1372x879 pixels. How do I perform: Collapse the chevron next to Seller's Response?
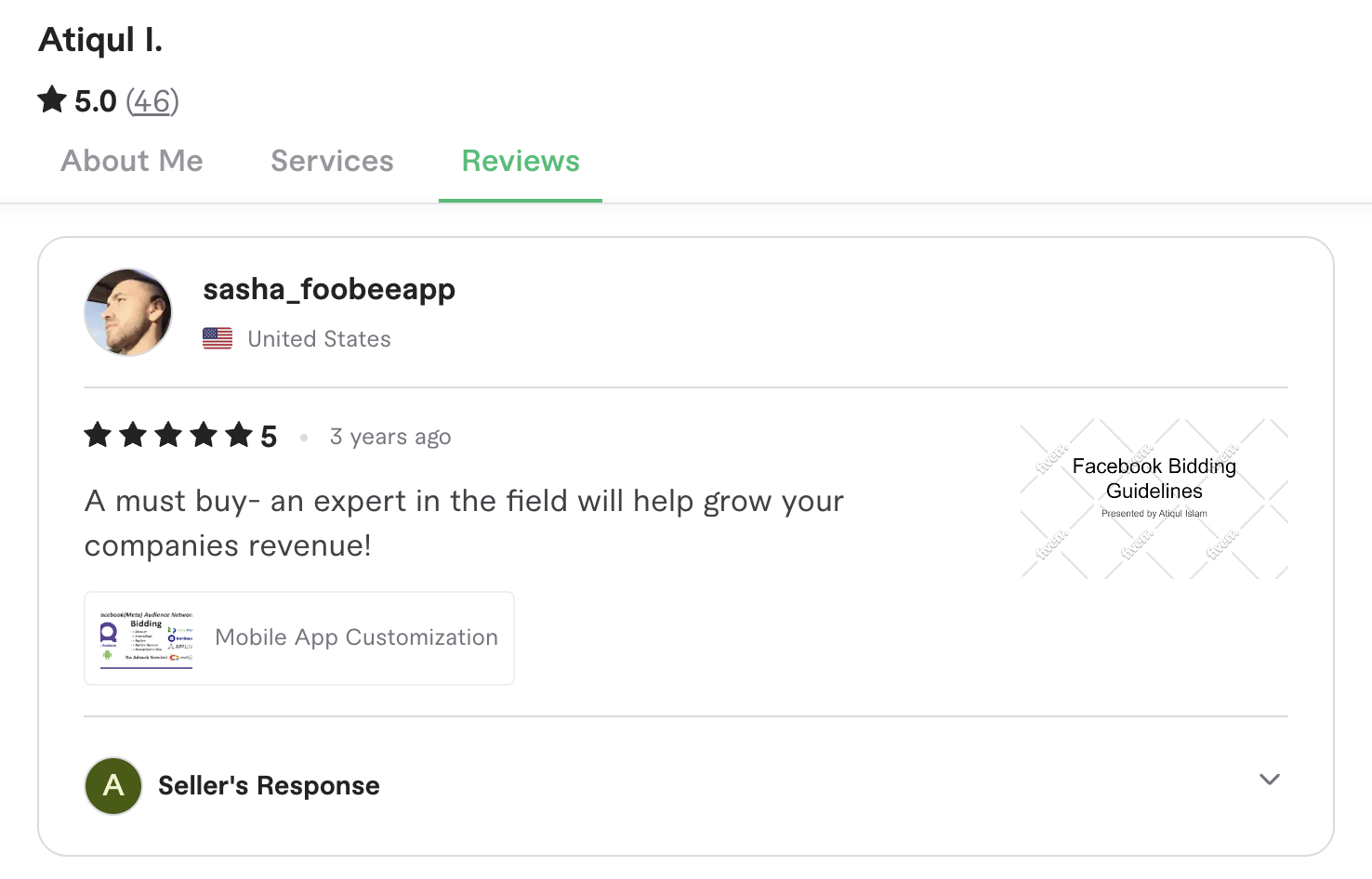1270,781
